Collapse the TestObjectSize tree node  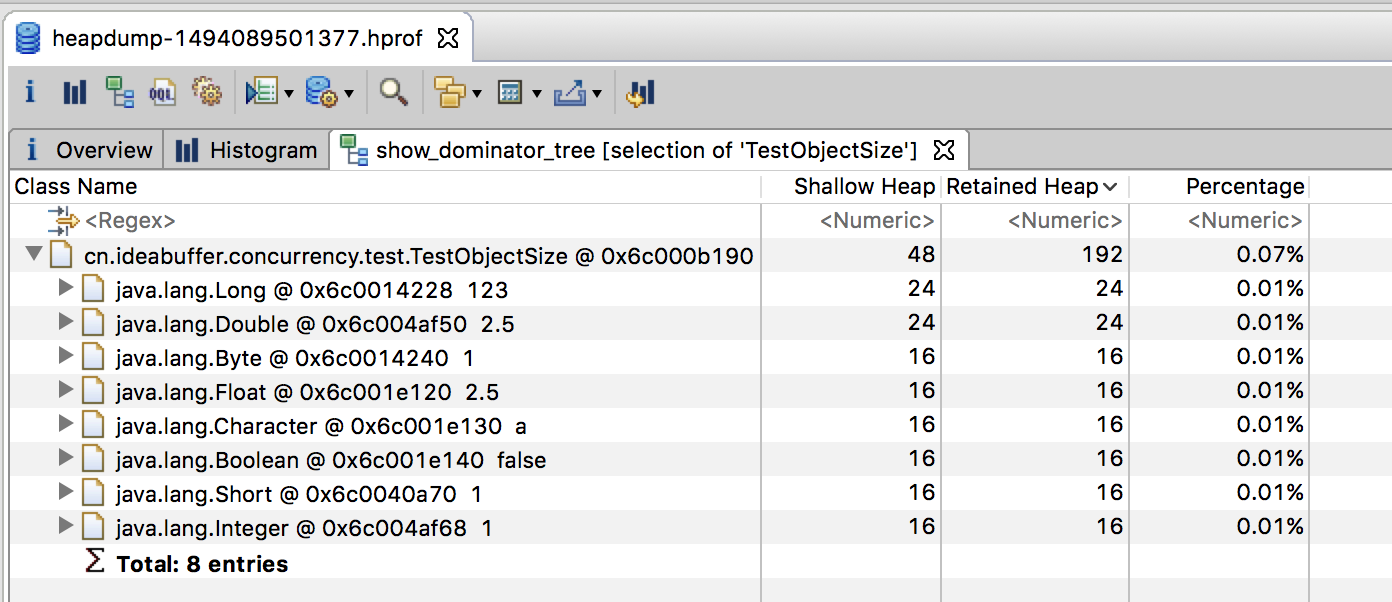(x=34, y=255)
